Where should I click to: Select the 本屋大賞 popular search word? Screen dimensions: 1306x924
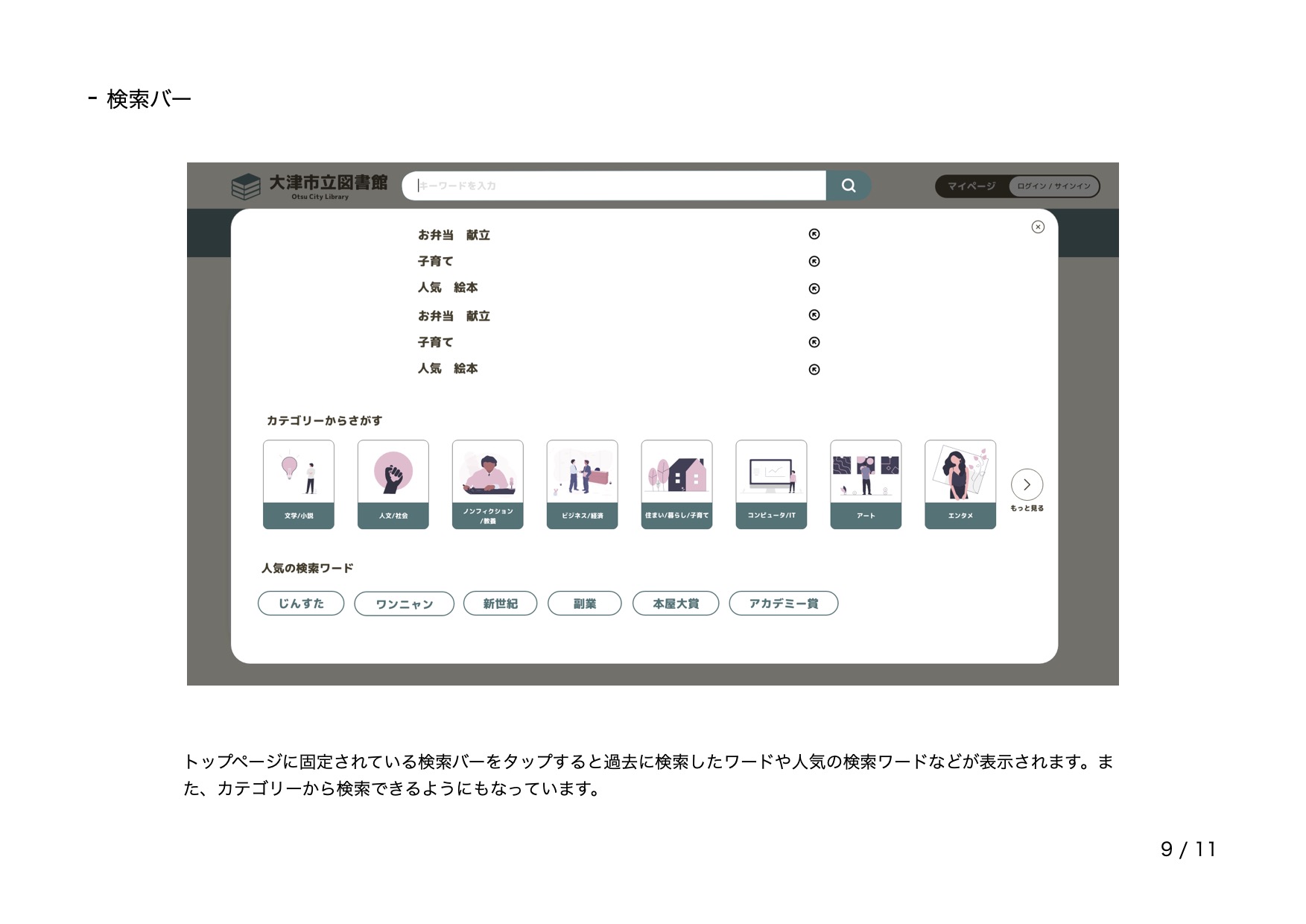click(676, 604)
